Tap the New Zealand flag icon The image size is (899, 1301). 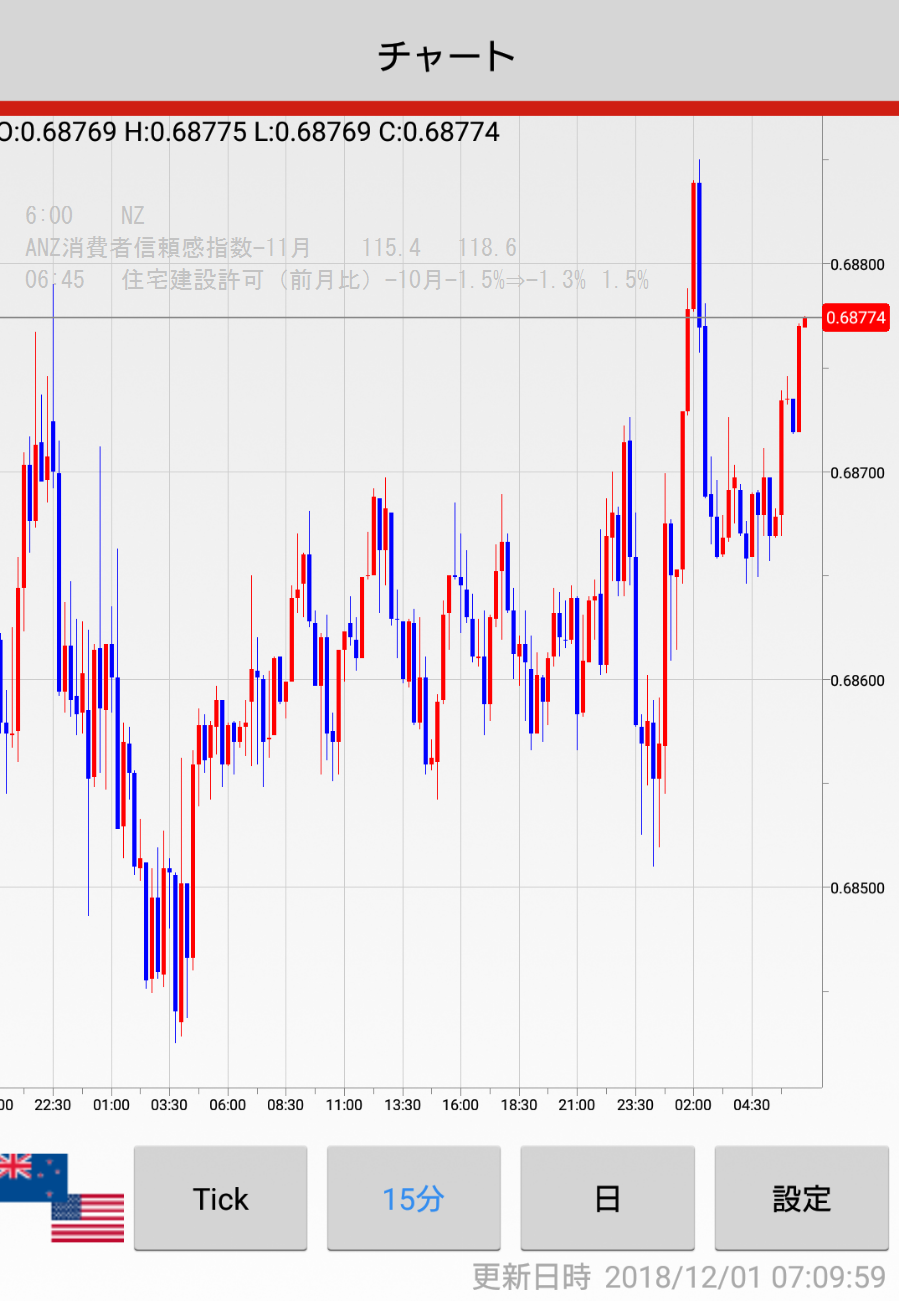coord(32,1177)
